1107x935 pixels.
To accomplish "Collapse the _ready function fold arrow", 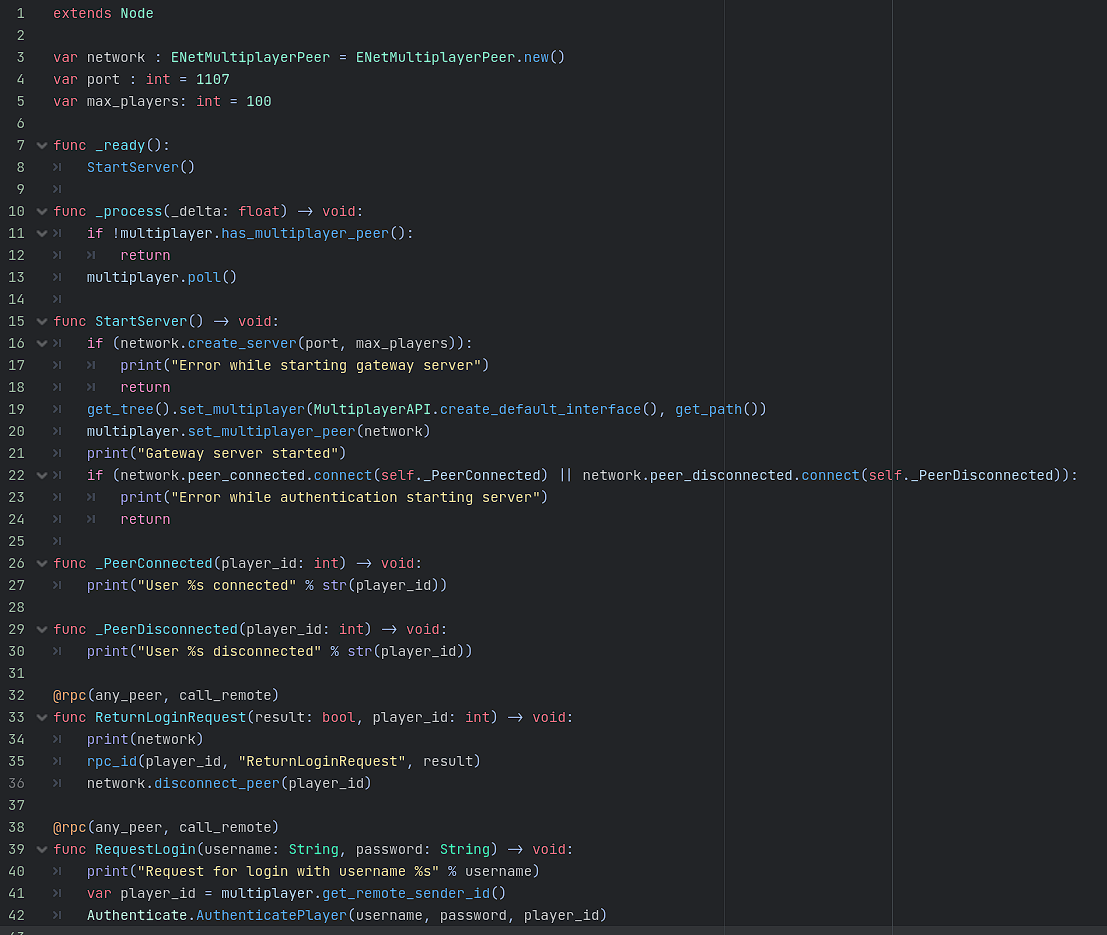I will (x=40, y=145).
